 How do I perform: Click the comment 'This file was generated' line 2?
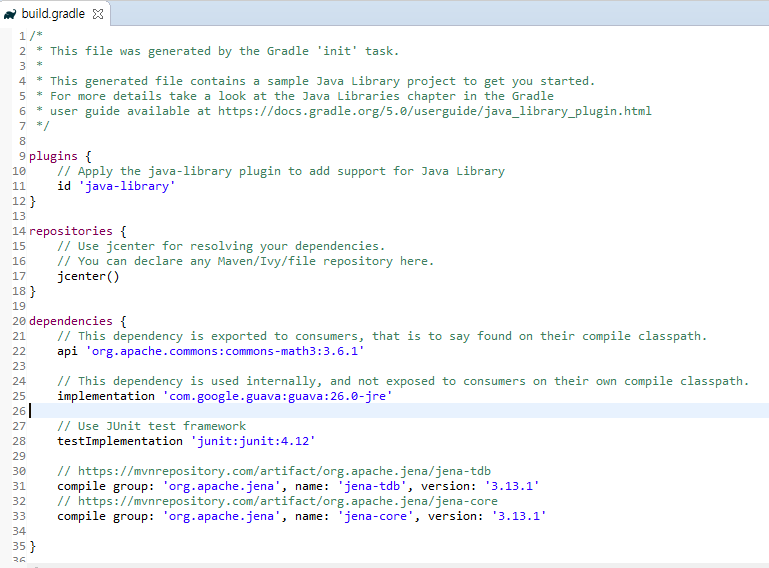[x=218, y=51]
